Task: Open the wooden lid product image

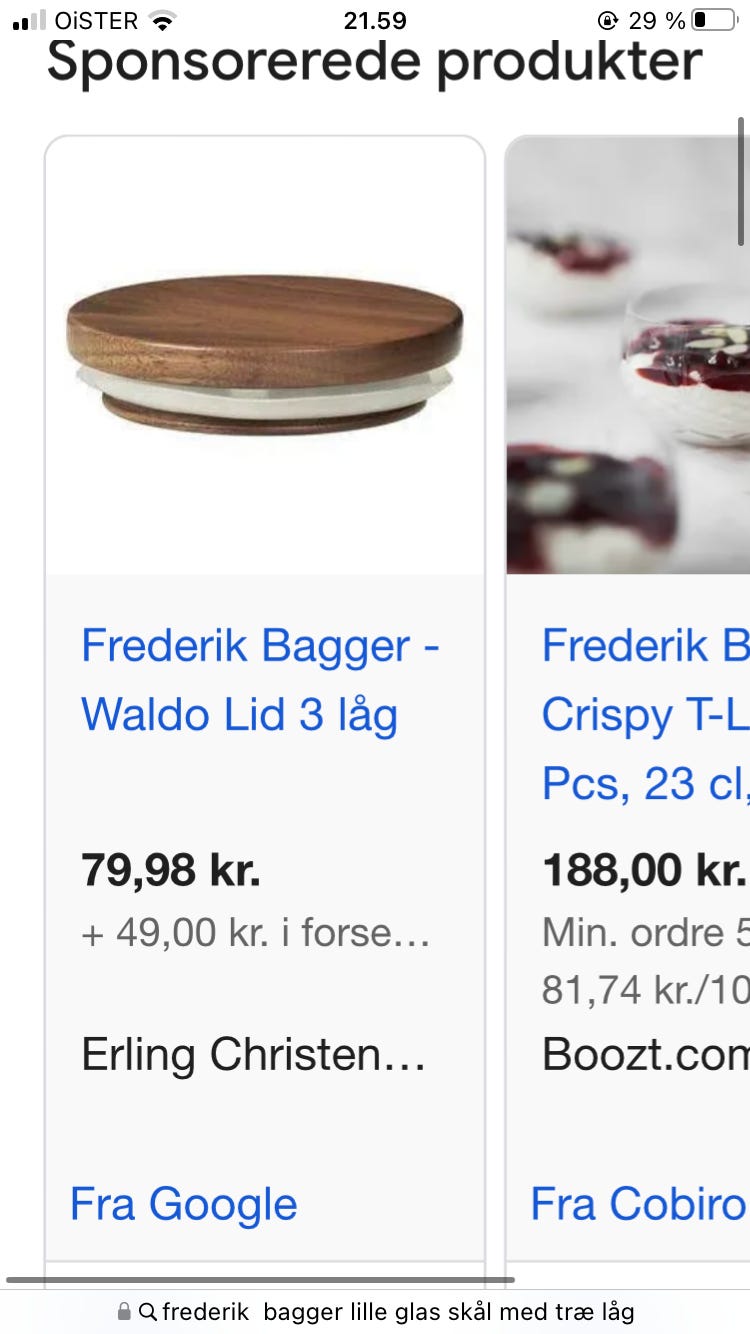Action: [265, 355]
